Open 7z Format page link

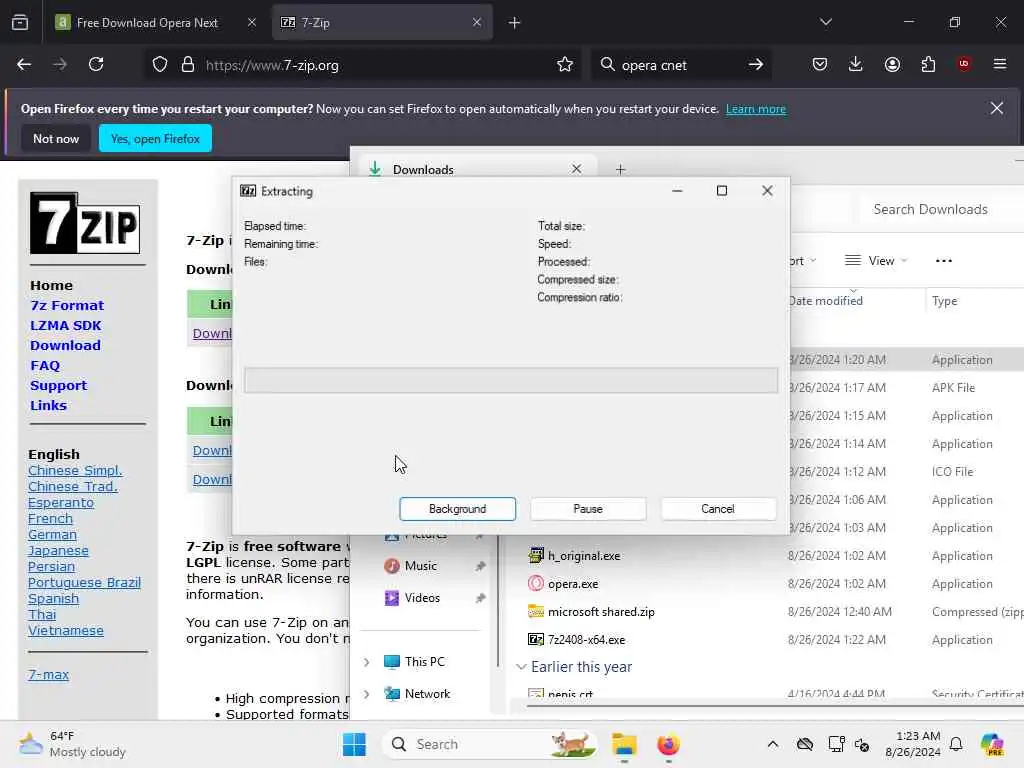67,306
